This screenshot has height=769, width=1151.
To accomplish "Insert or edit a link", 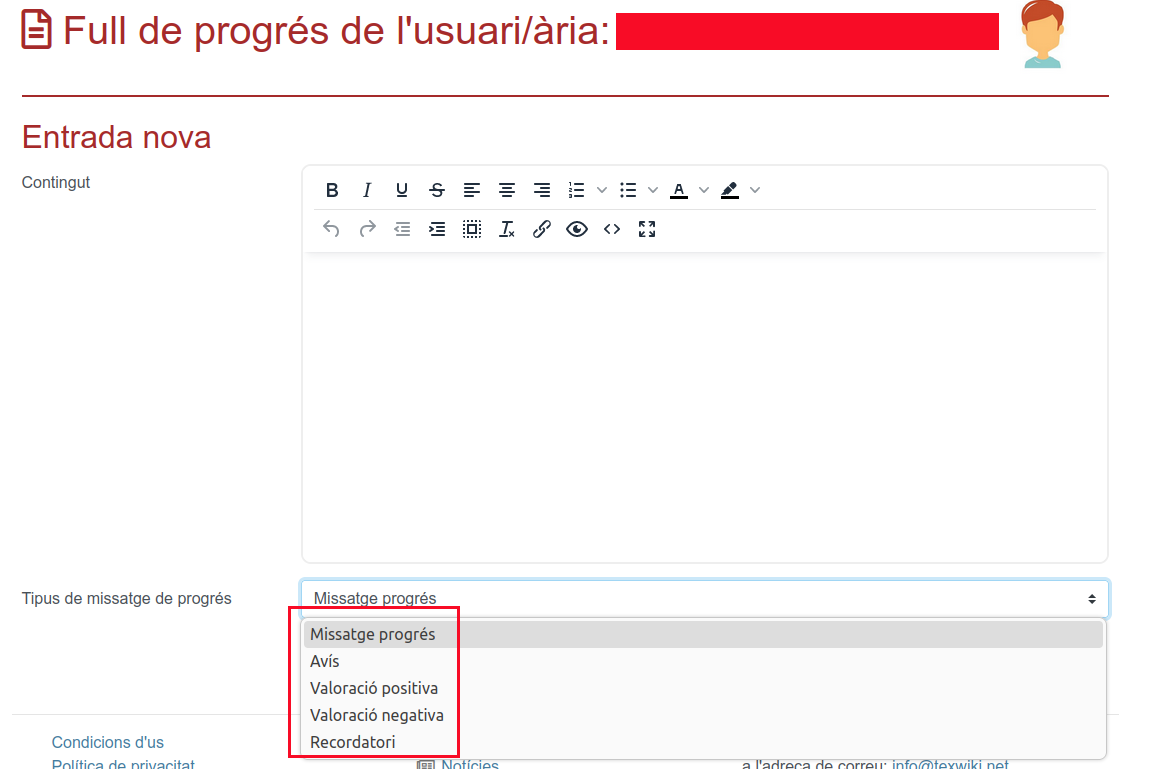I will coord(542,229).
